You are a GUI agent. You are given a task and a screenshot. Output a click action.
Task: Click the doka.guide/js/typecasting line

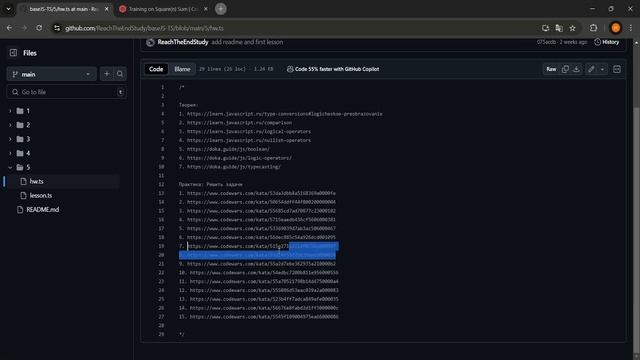[230, 167]
